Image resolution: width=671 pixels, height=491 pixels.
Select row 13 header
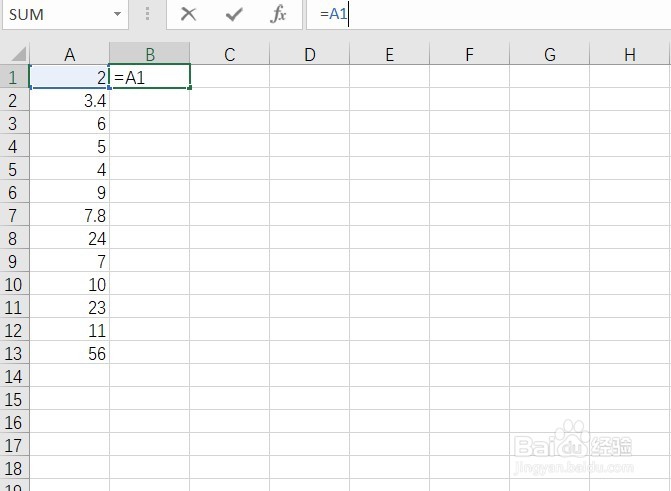tap(14, 354)
